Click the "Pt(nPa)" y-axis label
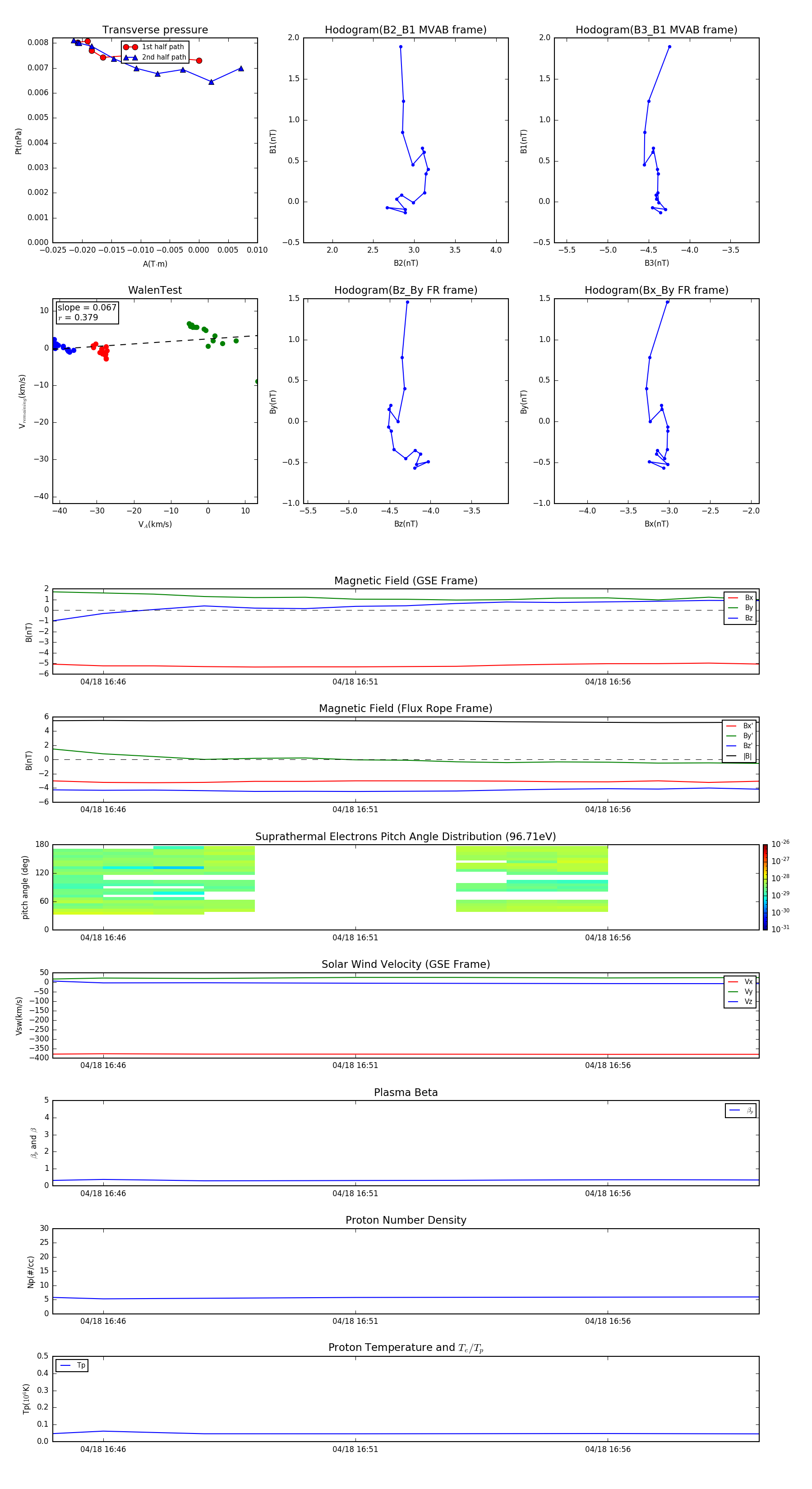812x1489 pixels. coord(18,141)
